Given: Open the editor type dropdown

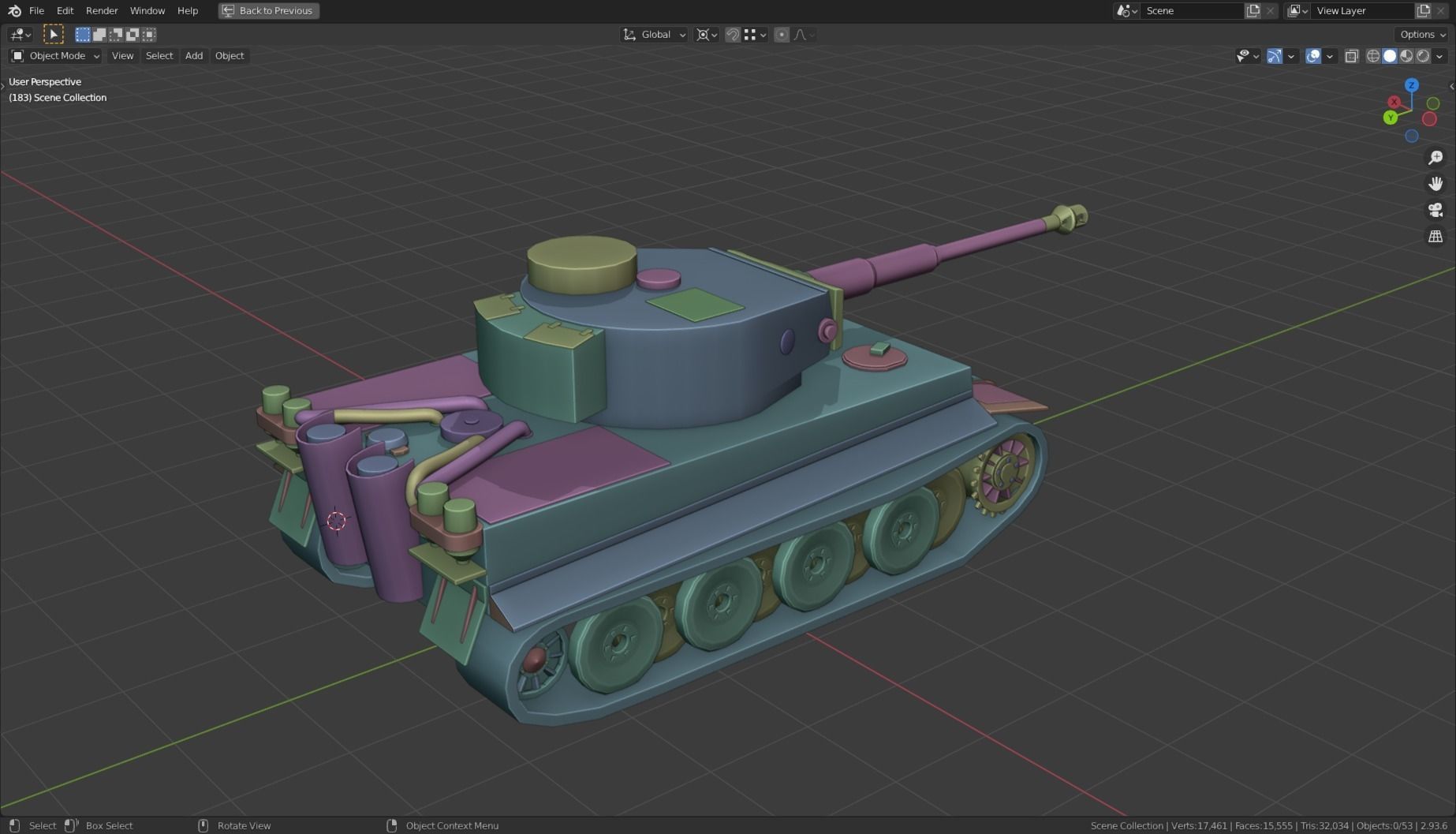Looking at the screenshot, I should [20, 35].
